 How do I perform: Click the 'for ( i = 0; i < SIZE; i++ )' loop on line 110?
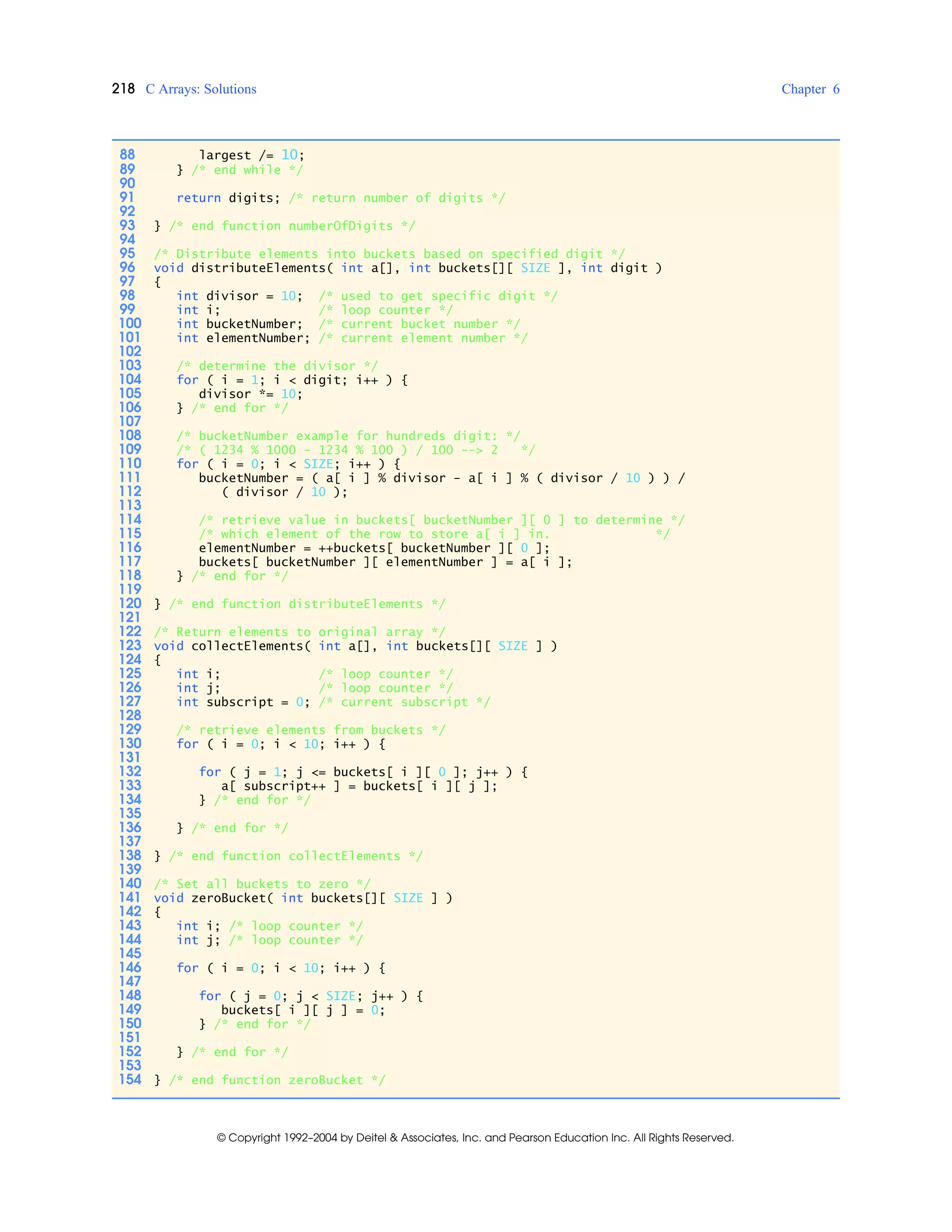[x=288, y=464]
